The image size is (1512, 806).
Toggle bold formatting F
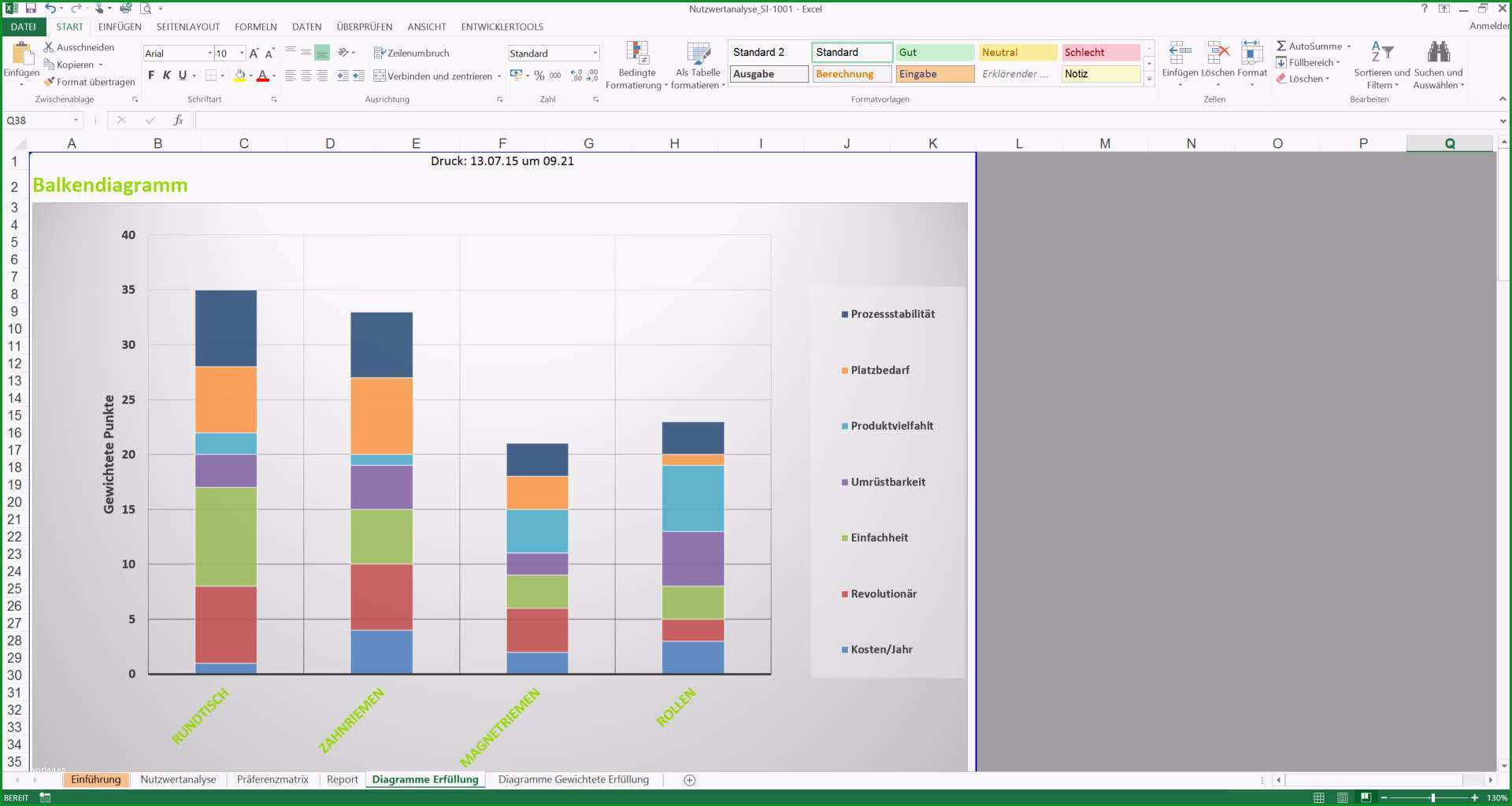click(151, 76)
